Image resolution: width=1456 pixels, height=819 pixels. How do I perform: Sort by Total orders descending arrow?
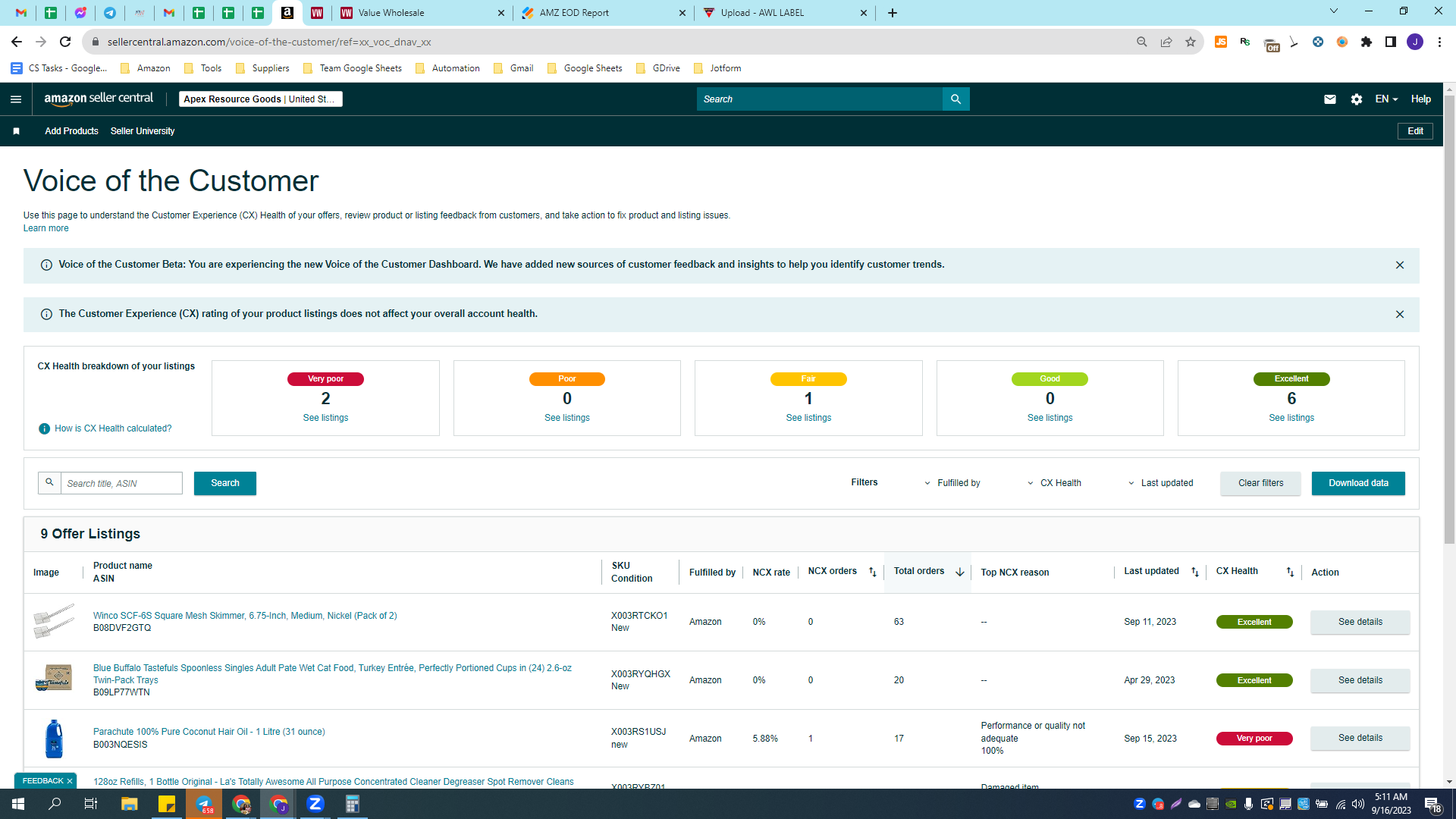[x=960, y=573]
